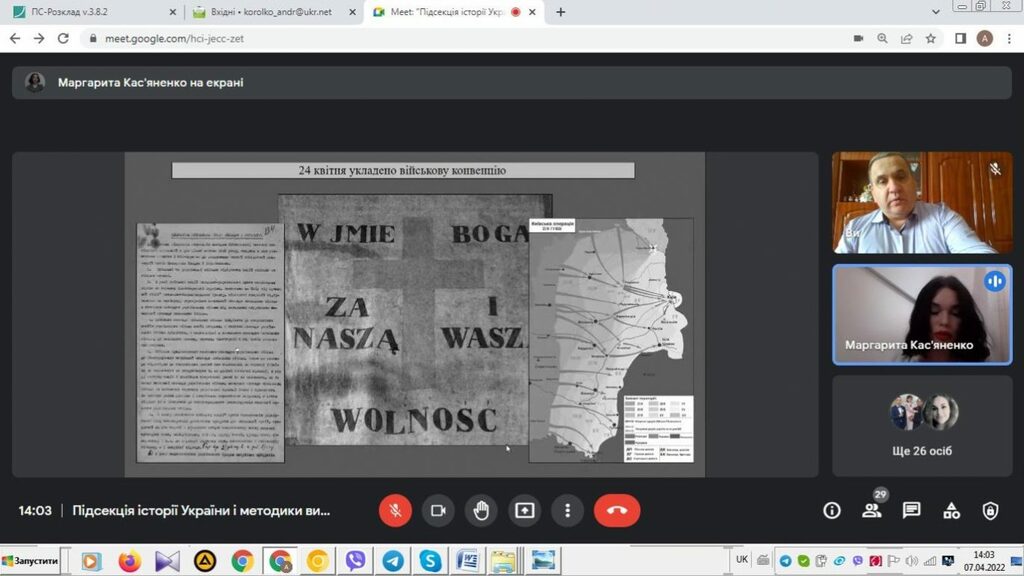Switch to the Вхідні ukr.net mail tab
The image size is (1024, 576).
click(x=270, y=12)
